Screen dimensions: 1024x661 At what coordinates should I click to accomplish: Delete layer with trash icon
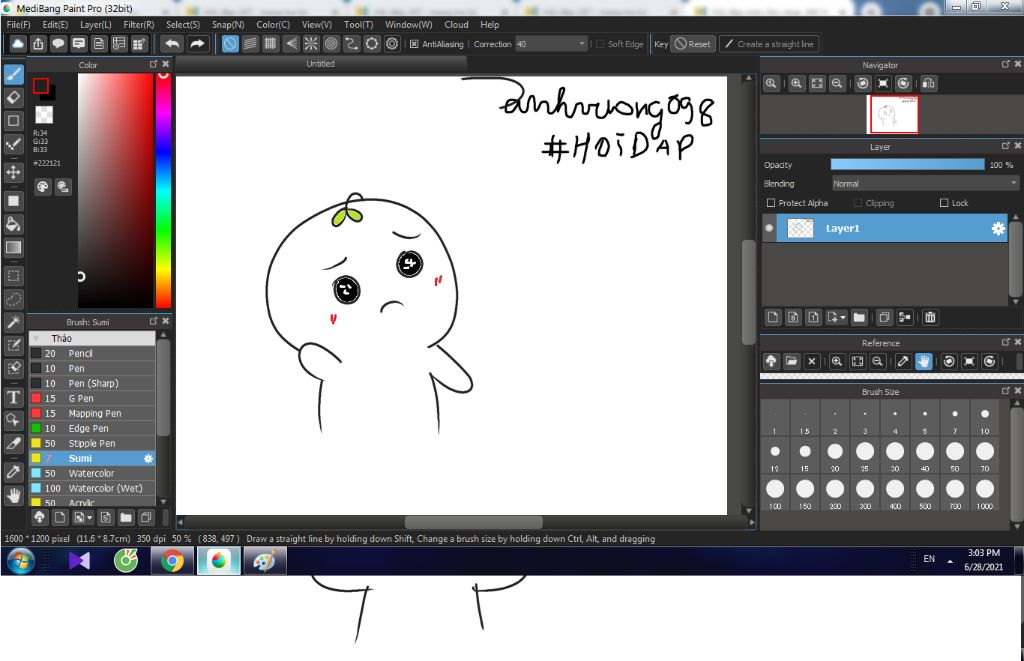[930, 317]
